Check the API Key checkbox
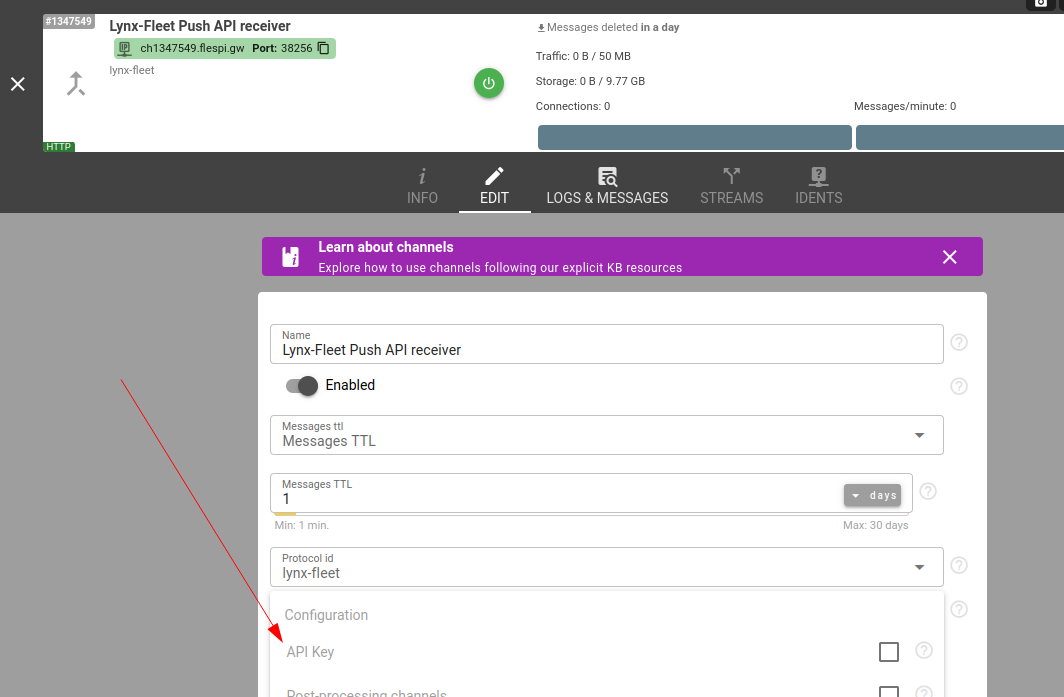The height and width of the screenshot is (697, 1064). [888, 652]
